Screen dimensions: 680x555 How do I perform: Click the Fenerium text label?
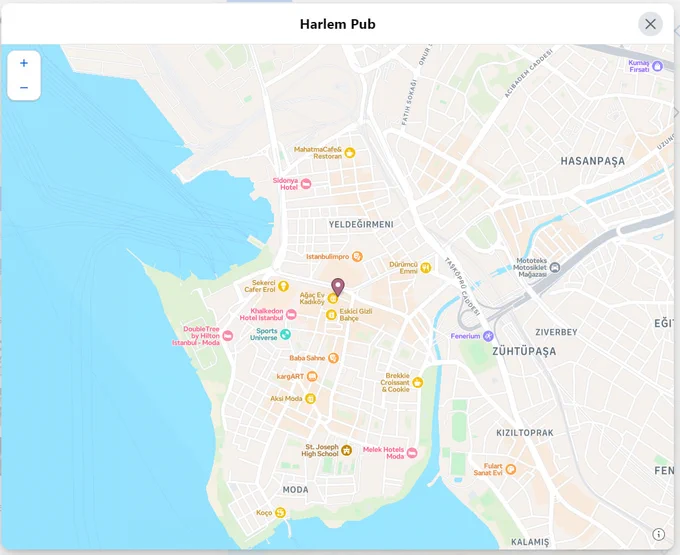click(465, 336)
